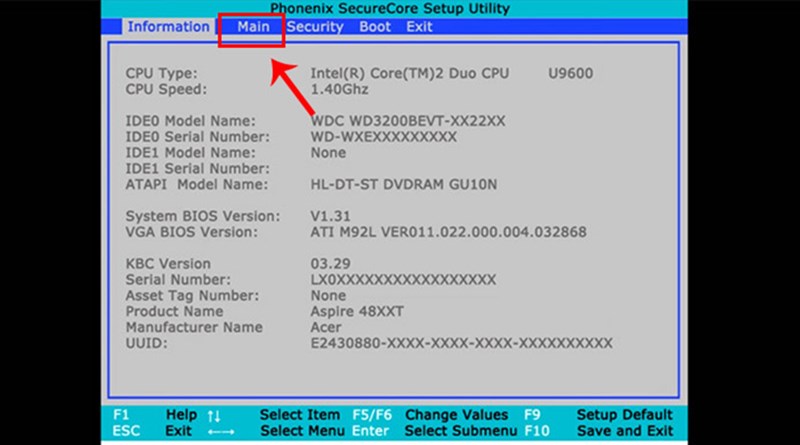Click the F5/F6 key hint

tap(372, 415)
